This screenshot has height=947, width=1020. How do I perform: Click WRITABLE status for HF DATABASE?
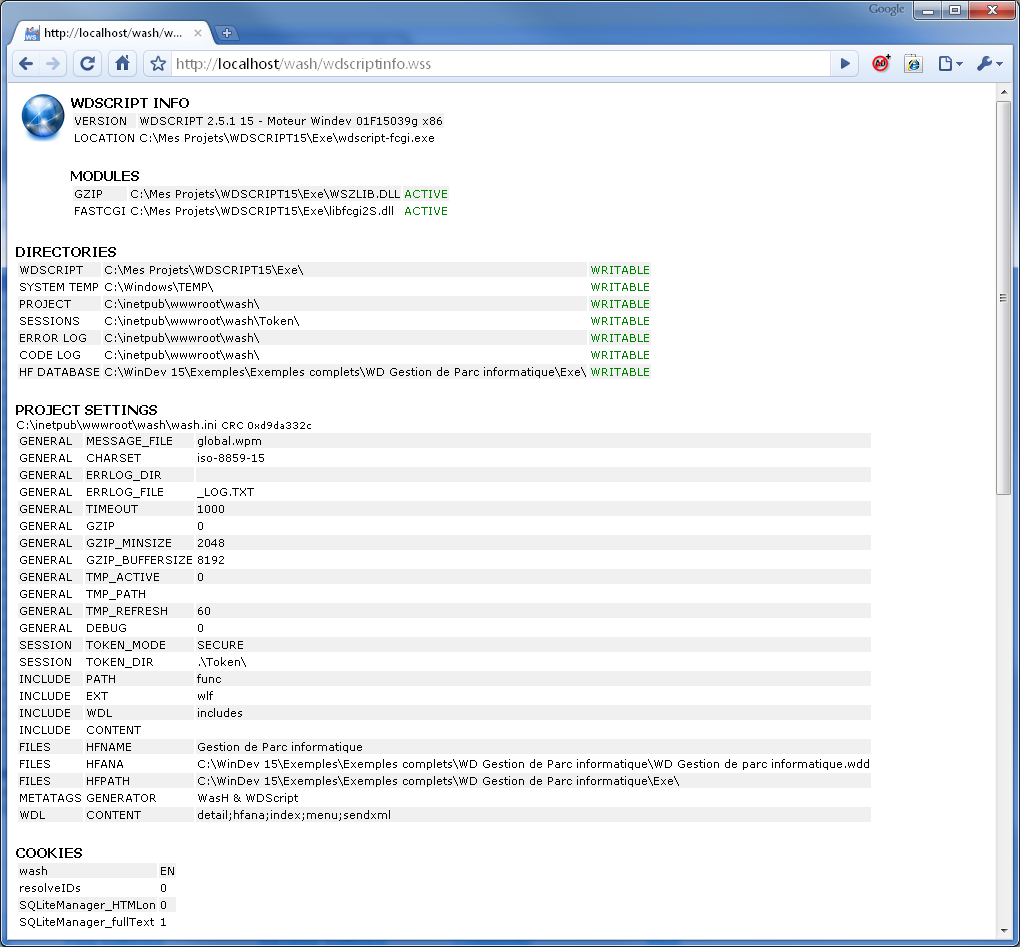tap(620, 372)
